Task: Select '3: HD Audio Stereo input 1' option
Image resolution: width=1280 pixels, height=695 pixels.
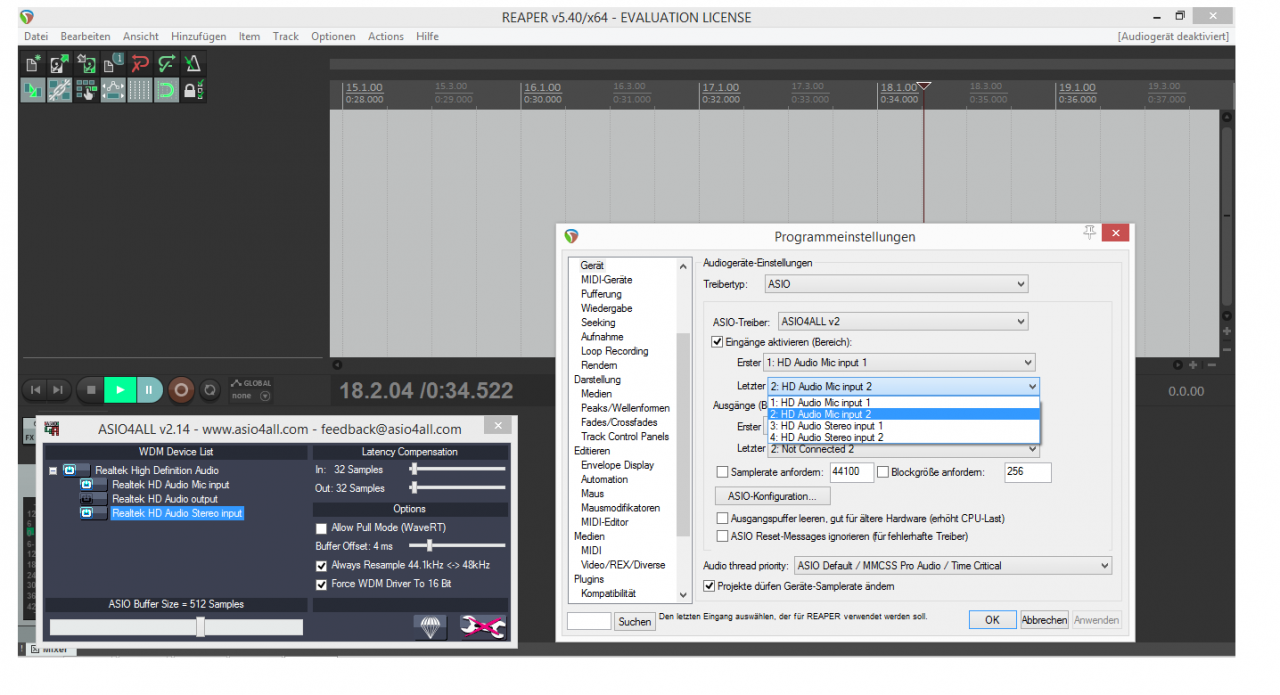Action: (x=904, y=426)
